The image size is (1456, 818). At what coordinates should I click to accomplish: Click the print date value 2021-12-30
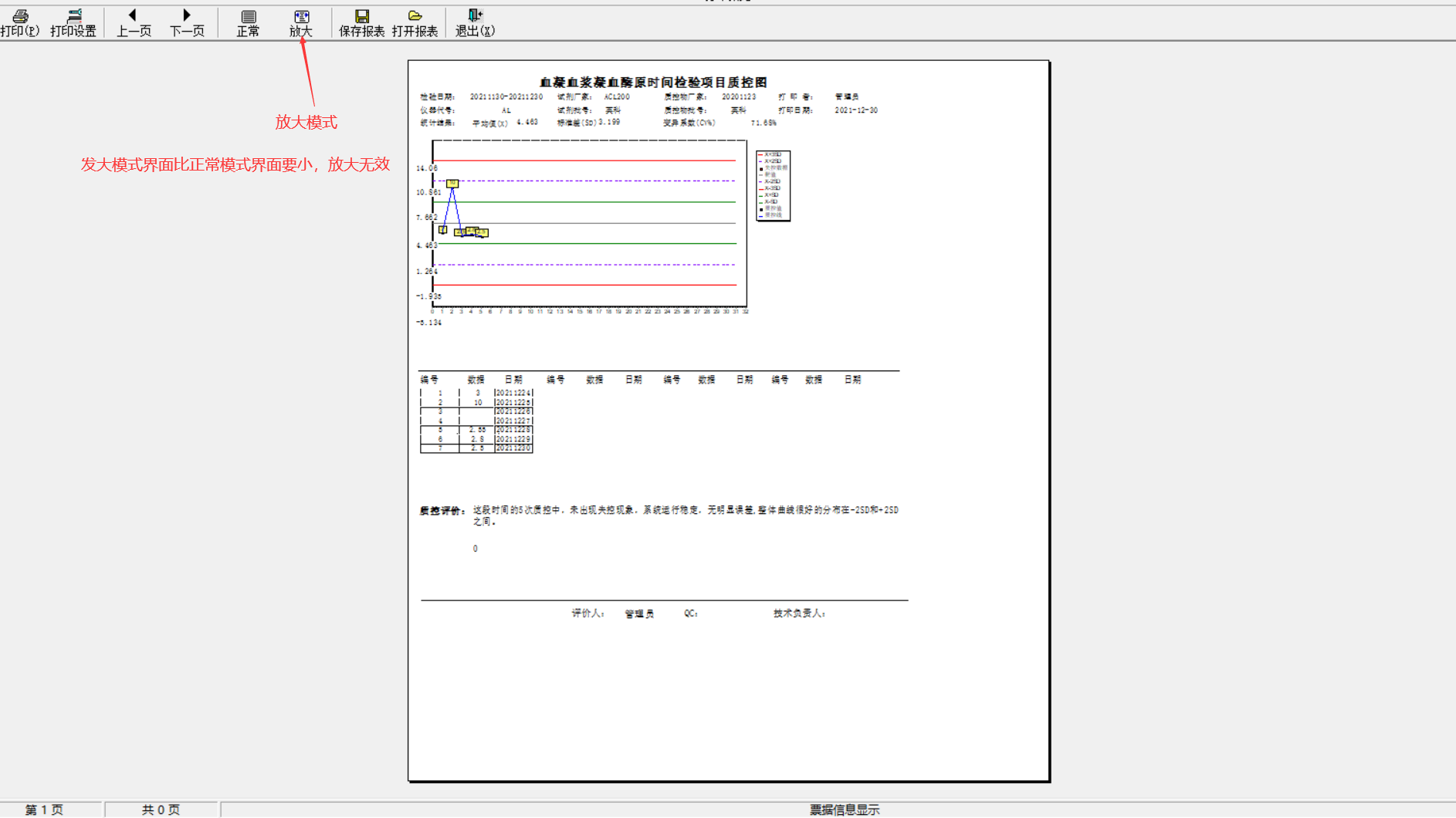point(856,110)
